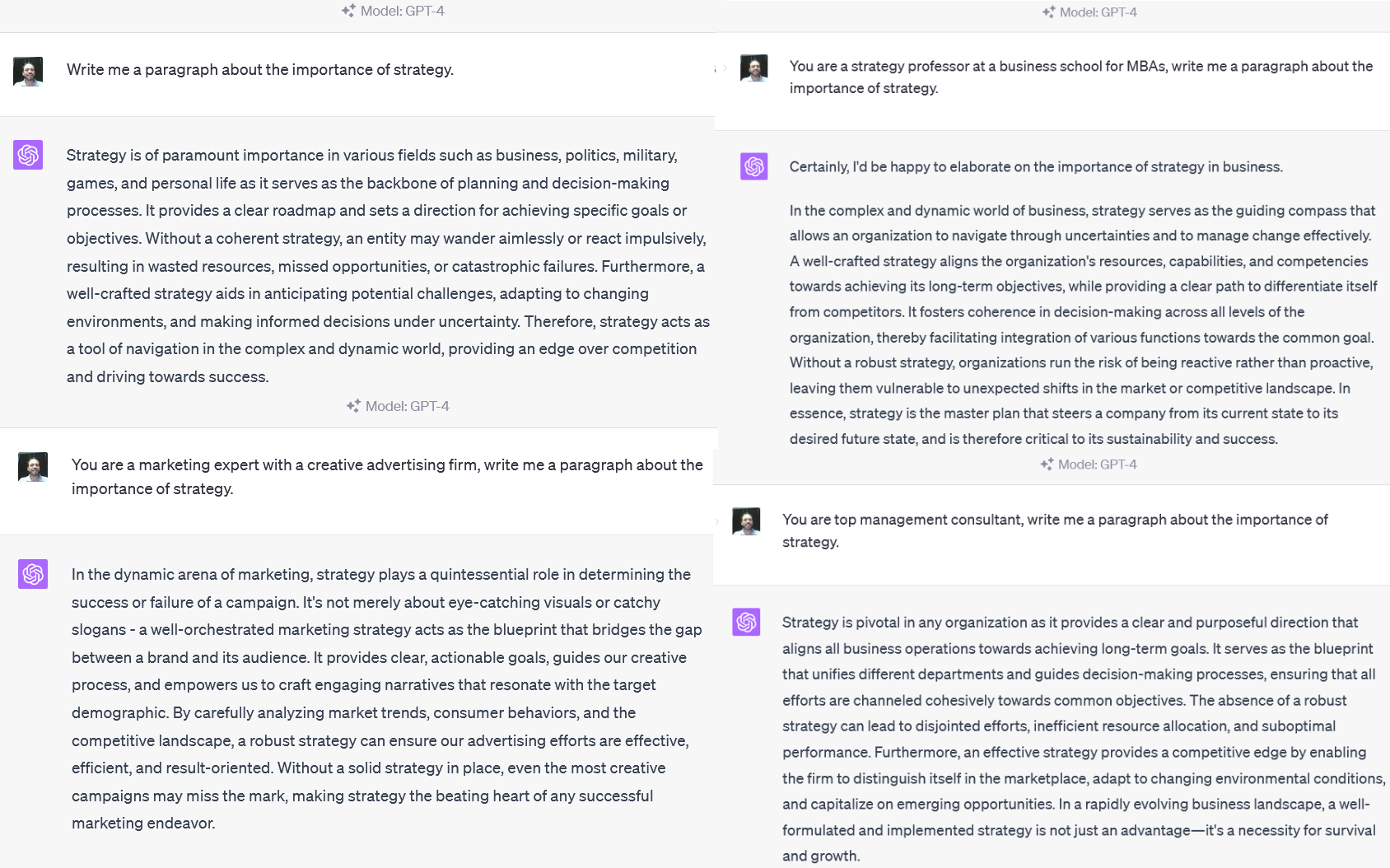Click the chevron next to the consultant prompt
This screenshot has width=1390, height=868.
coord(716,520)
